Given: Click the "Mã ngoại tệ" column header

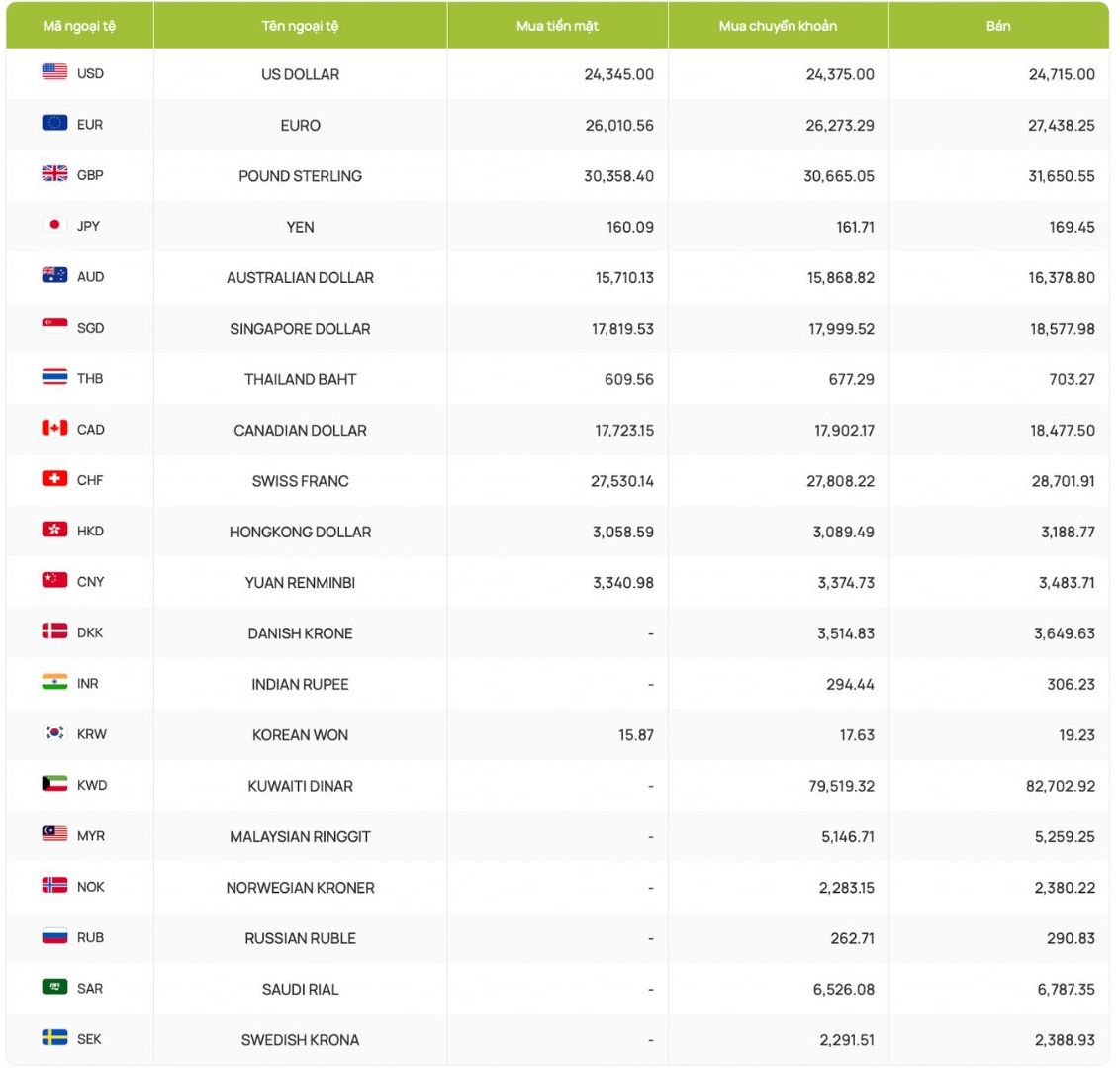Looking at the screenshot, I should (79, 26).
